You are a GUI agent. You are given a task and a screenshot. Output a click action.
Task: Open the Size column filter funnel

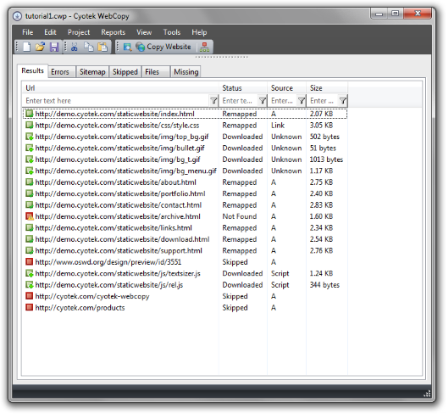[x=343, y=100]
